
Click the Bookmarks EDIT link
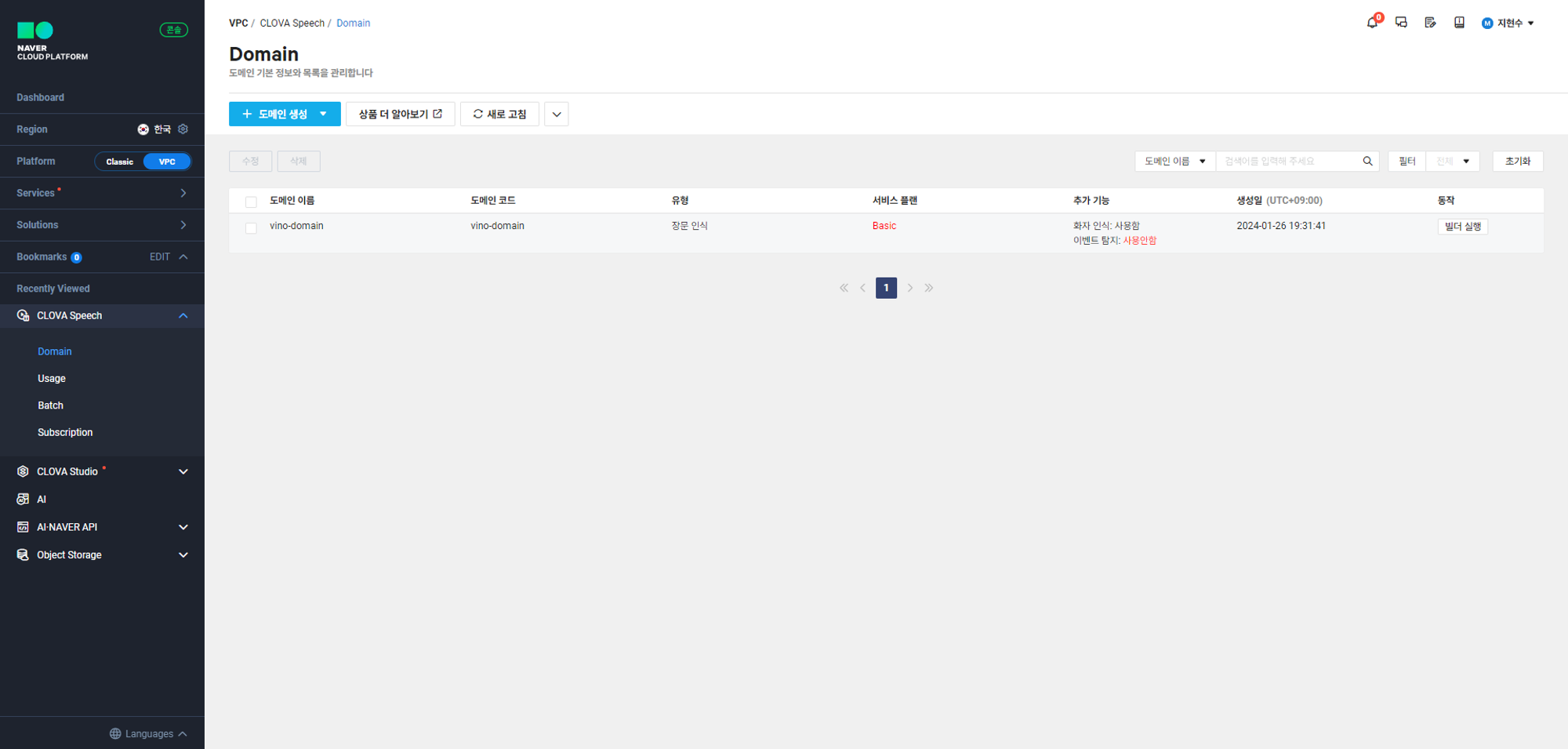pos(160,256)
